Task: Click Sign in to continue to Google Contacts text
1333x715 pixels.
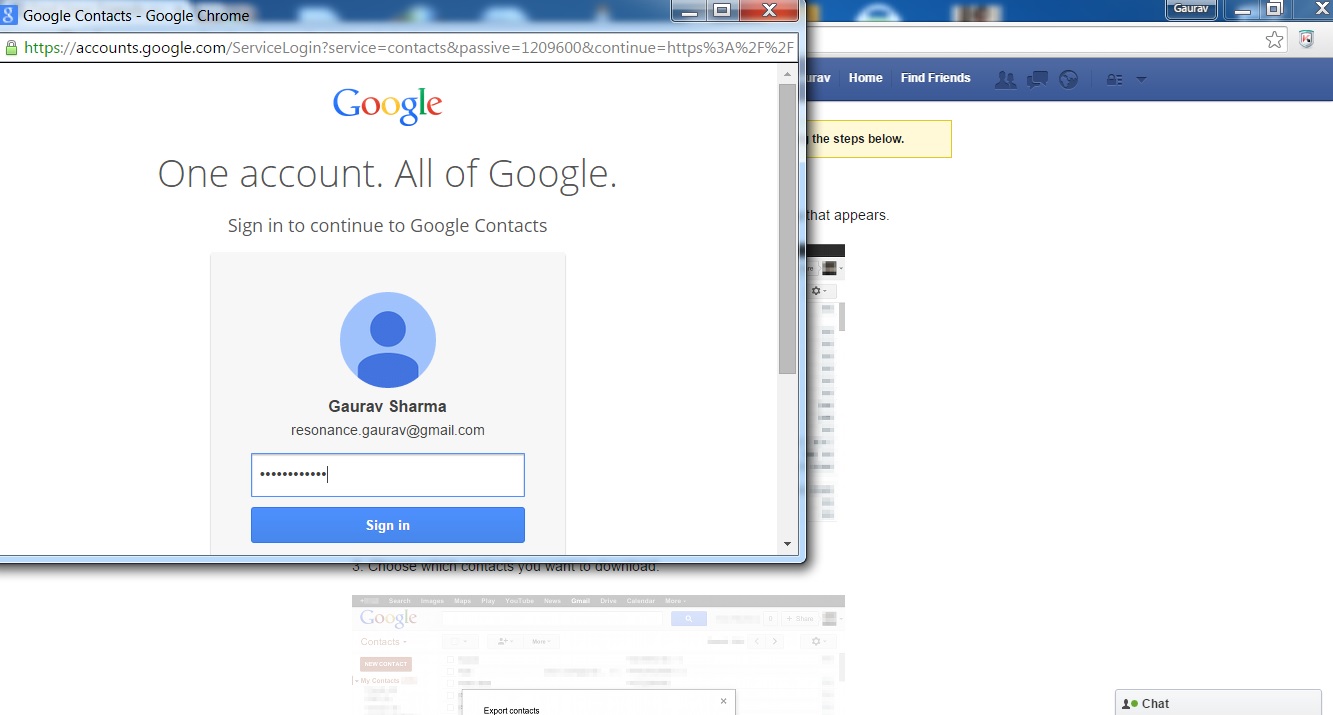Action: tap(388, 225)
